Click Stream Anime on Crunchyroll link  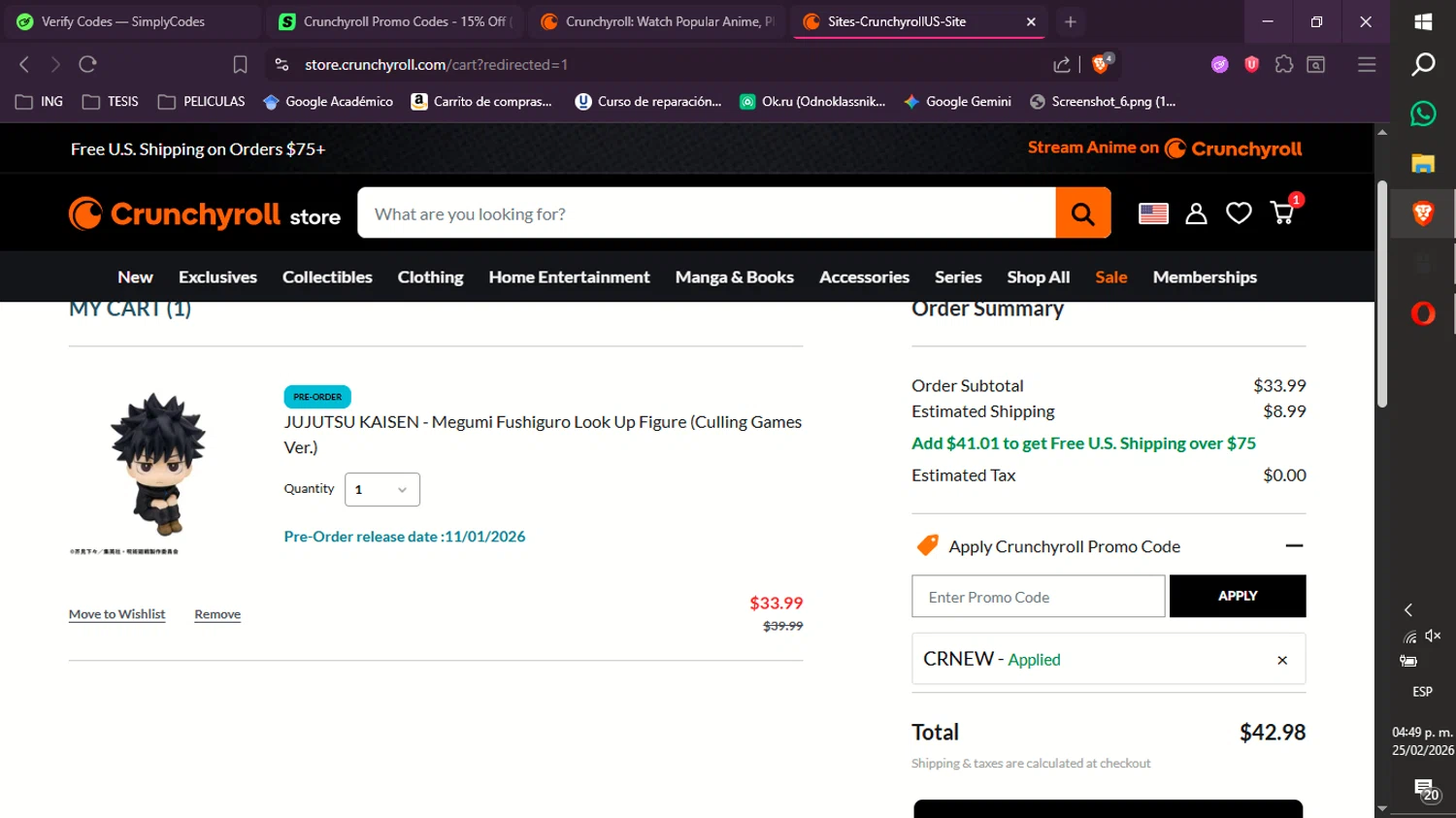click(1165, 148)
